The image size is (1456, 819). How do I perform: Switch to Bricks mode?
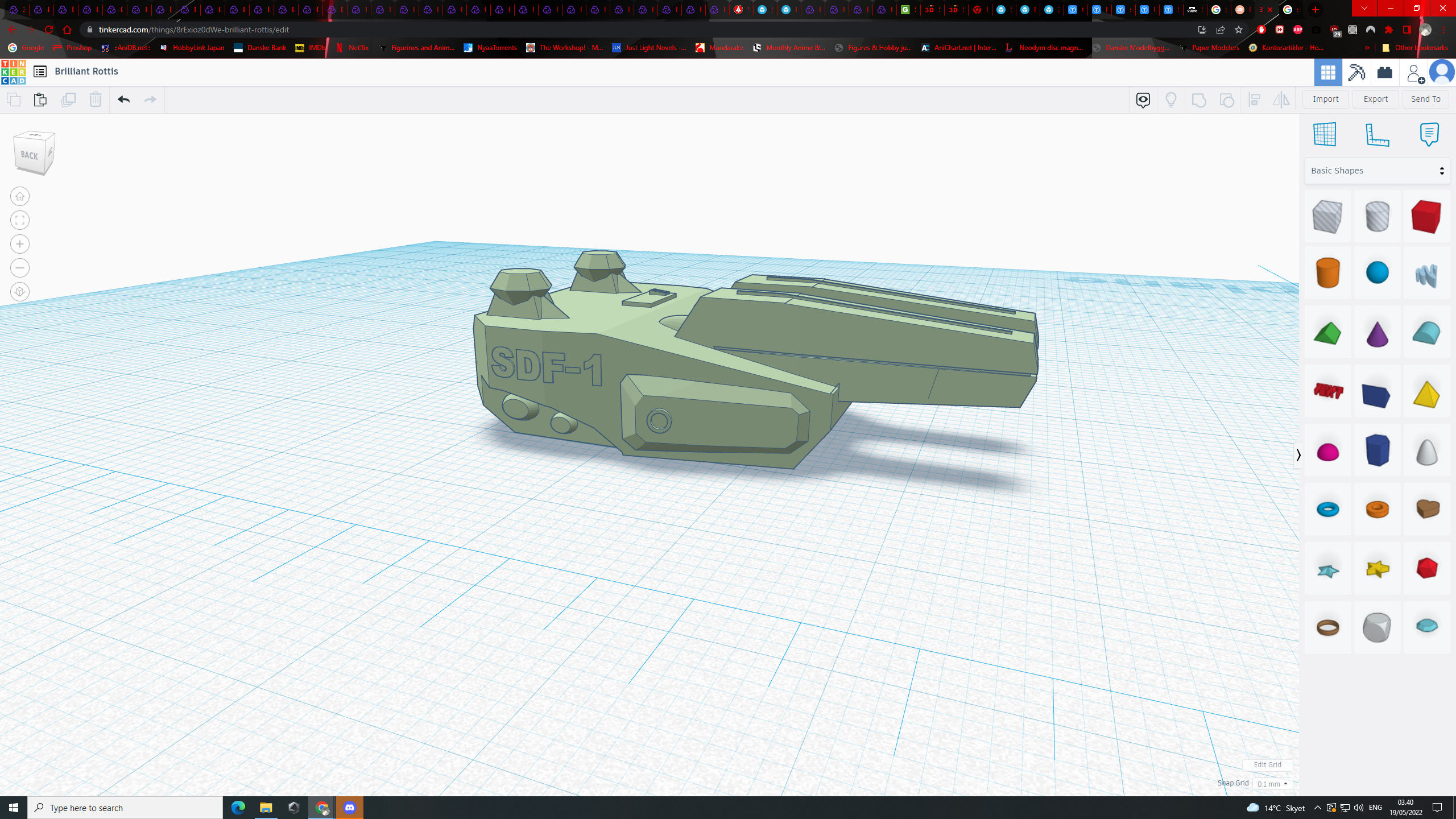coord(1385,72)
